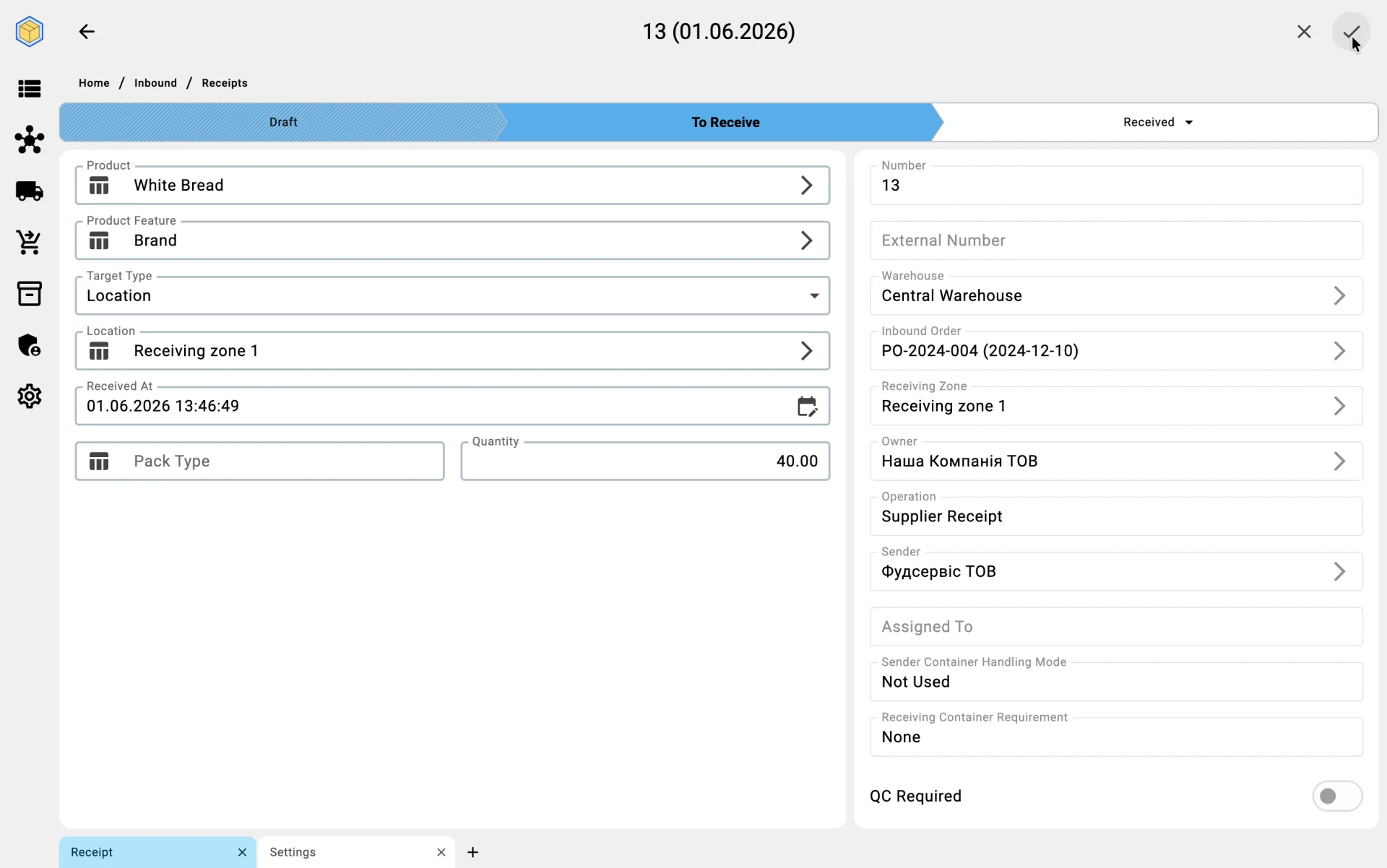Open Inbound Order PO-2024-004 chevron
Screen dimensions: 1387x868
[1339, 351]
